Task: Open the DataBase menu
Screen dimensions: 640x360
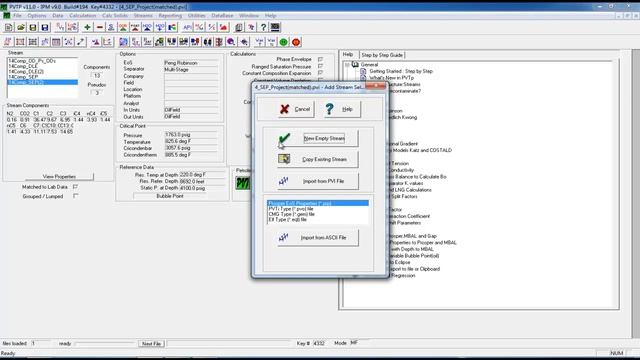Action: (x=222, y=16)
